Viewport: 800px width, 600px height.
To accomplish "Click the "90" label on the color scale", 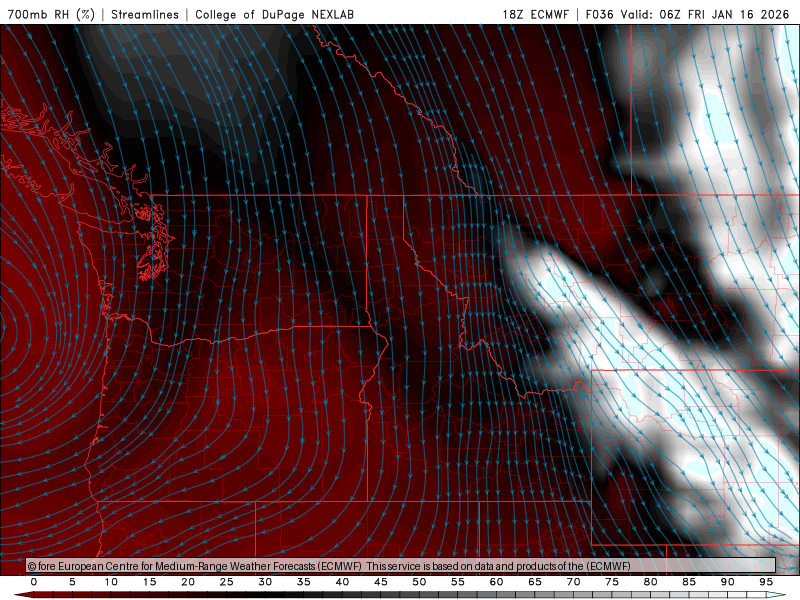I will tap(728, 582).
